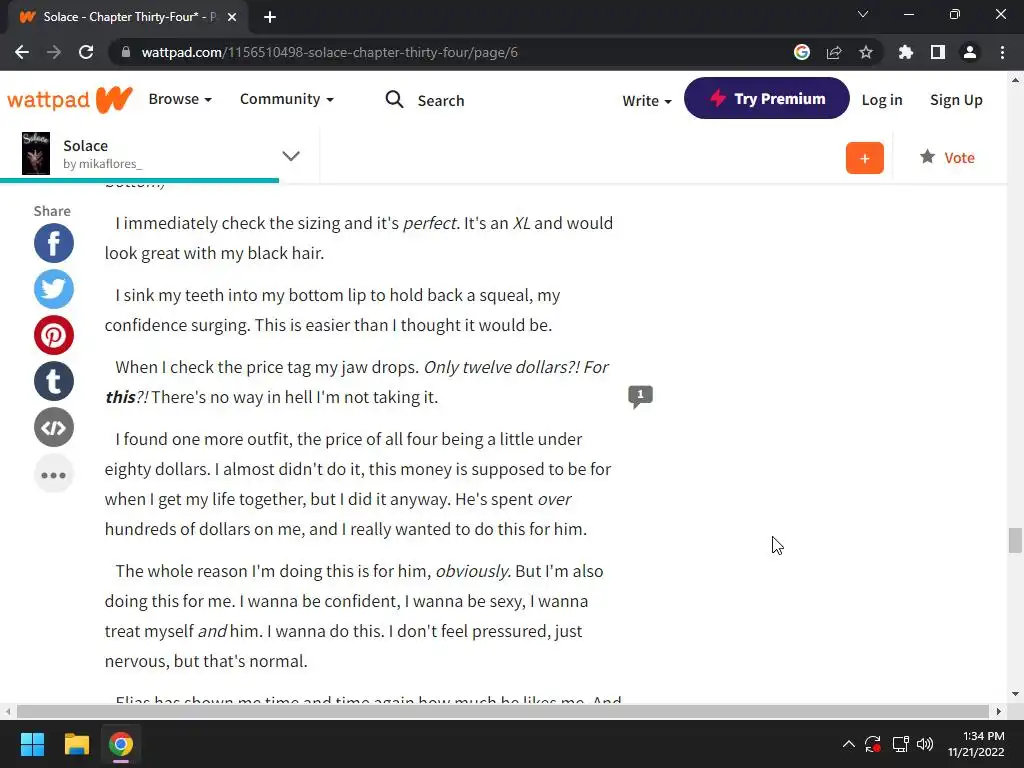
Task: Click the network tray icon
Action: click(901, 744)
